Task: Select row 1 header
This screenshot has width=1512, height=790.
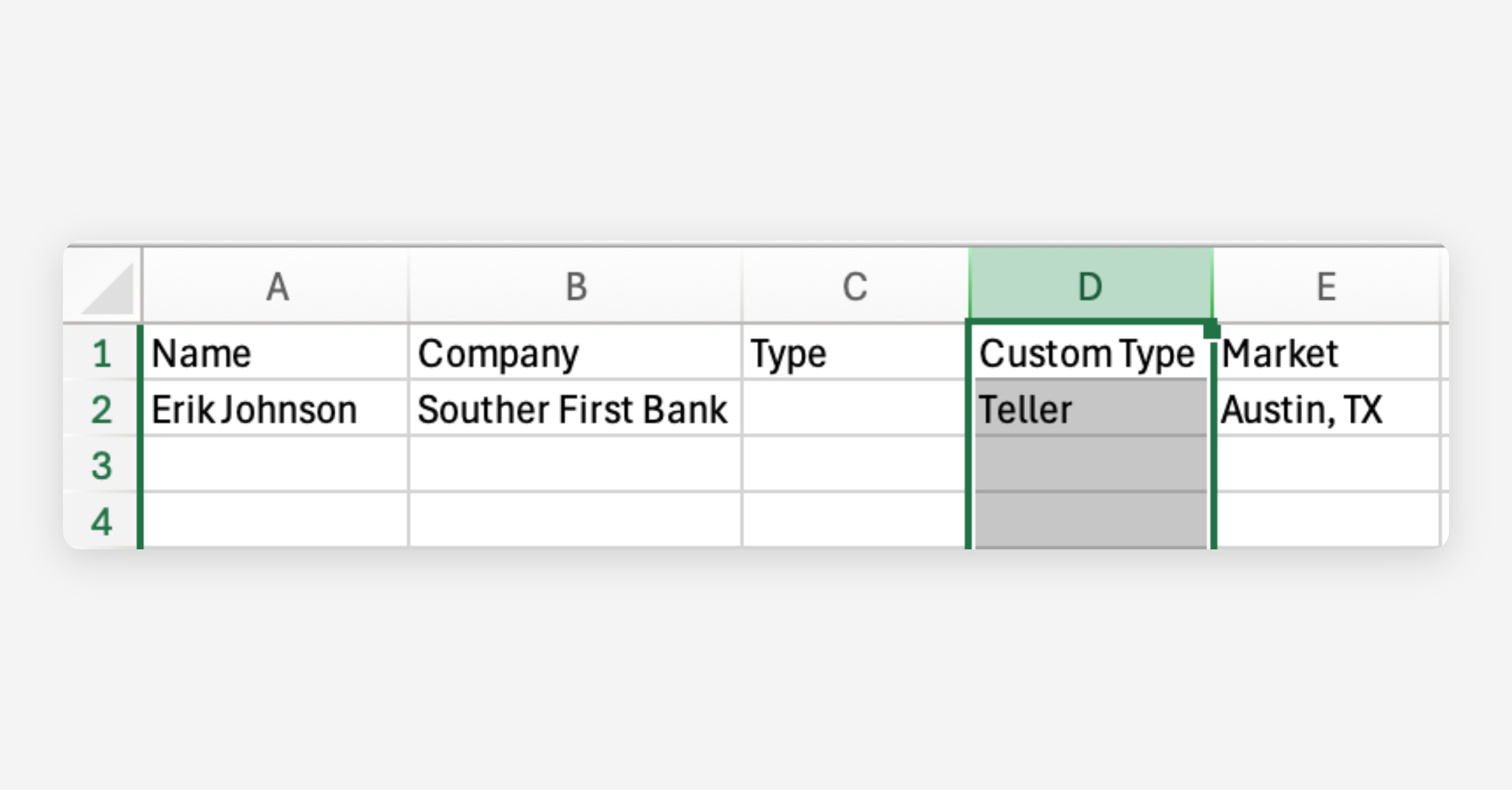Action: tap(101, 353)
